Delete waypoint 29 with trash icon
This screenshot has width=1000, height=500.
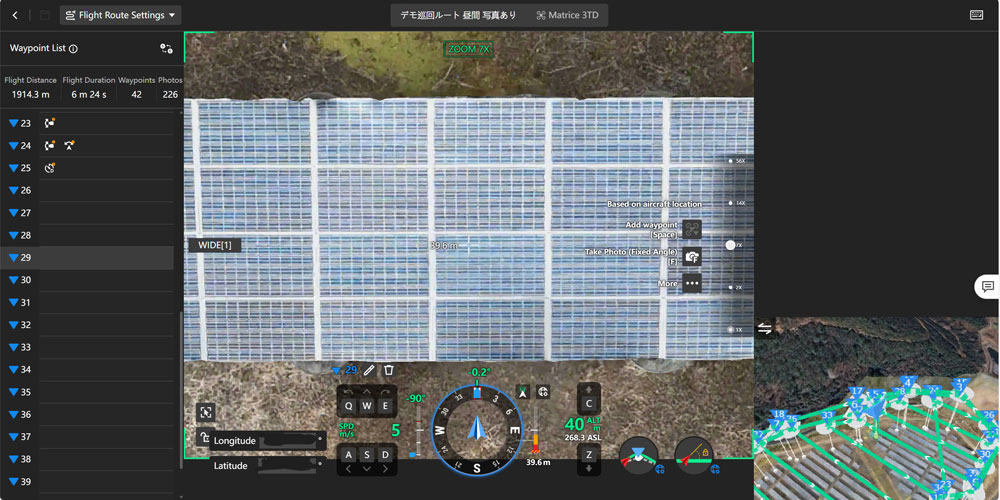pyautogui.click(x=389, y=370)
